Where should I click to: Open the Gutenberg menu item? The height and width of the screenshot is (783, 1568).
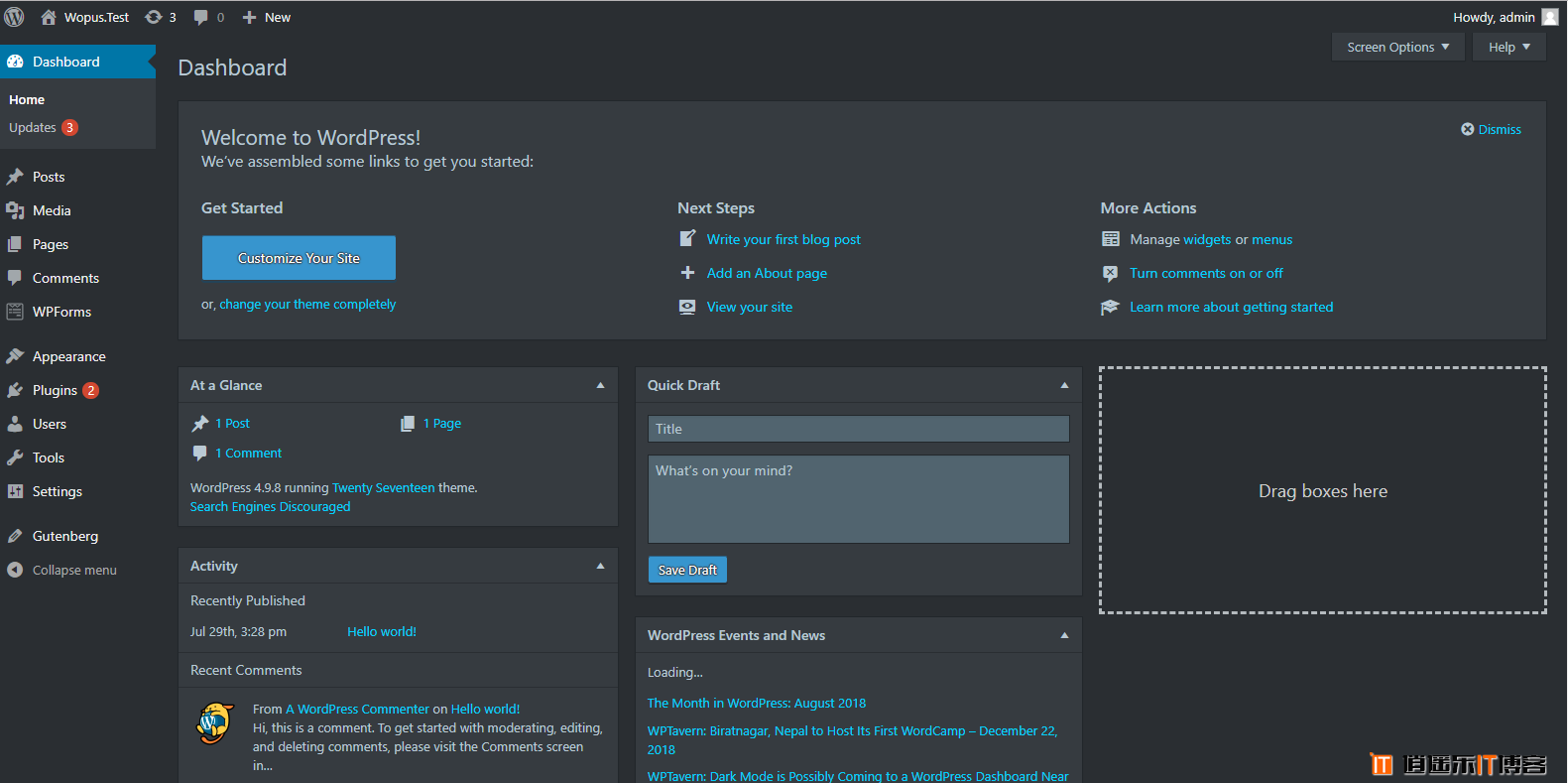(77, 536)
